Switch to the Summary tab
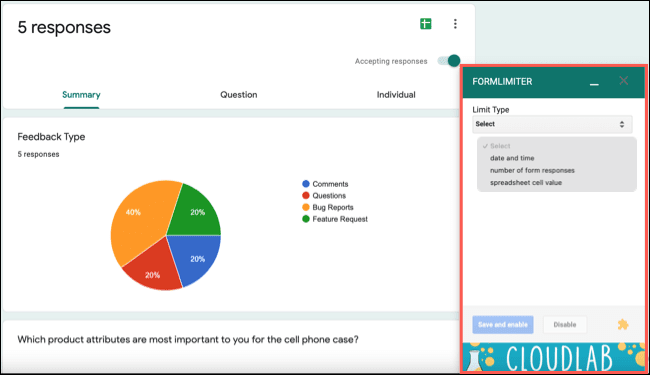Viewport: 650px width, 375px height. [x=81, y=95]
